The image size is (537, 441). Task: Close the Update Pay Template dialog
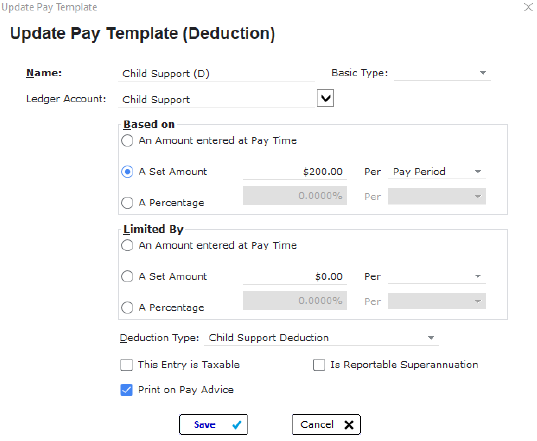point(528,7)
